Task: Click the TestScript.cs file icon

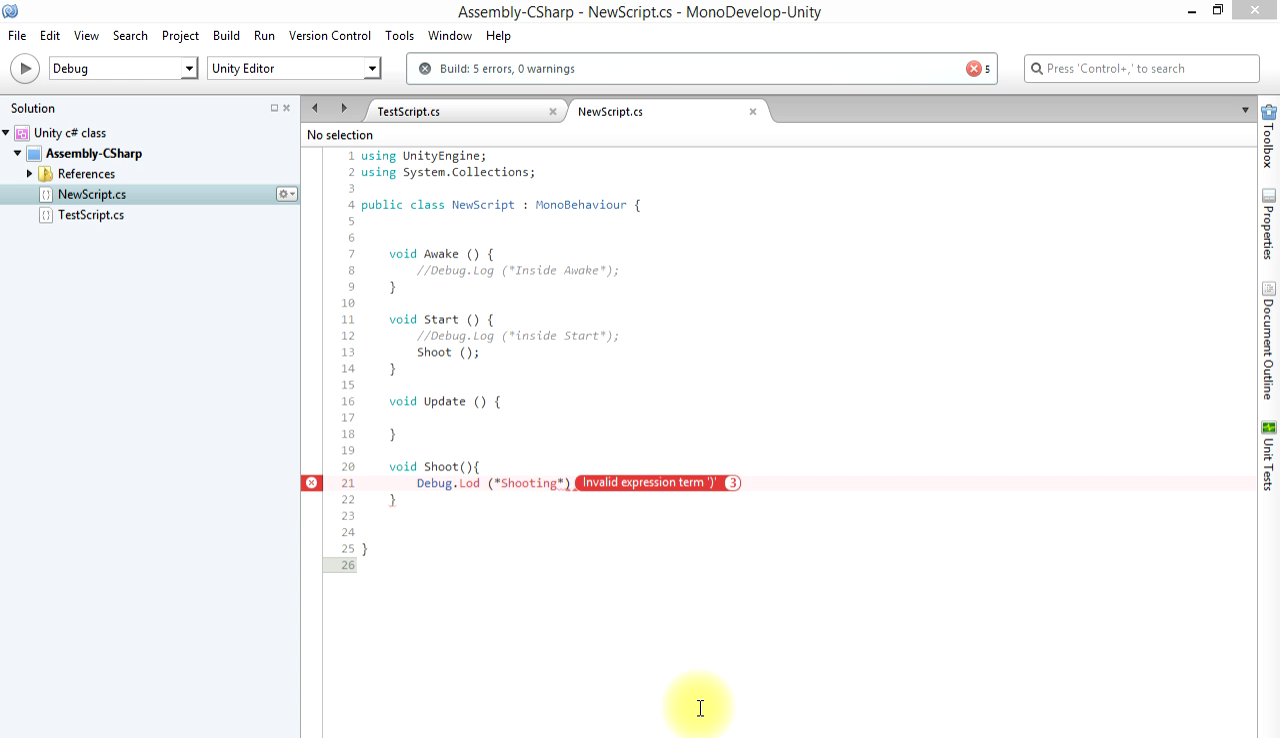Action: tap(45, 215)
